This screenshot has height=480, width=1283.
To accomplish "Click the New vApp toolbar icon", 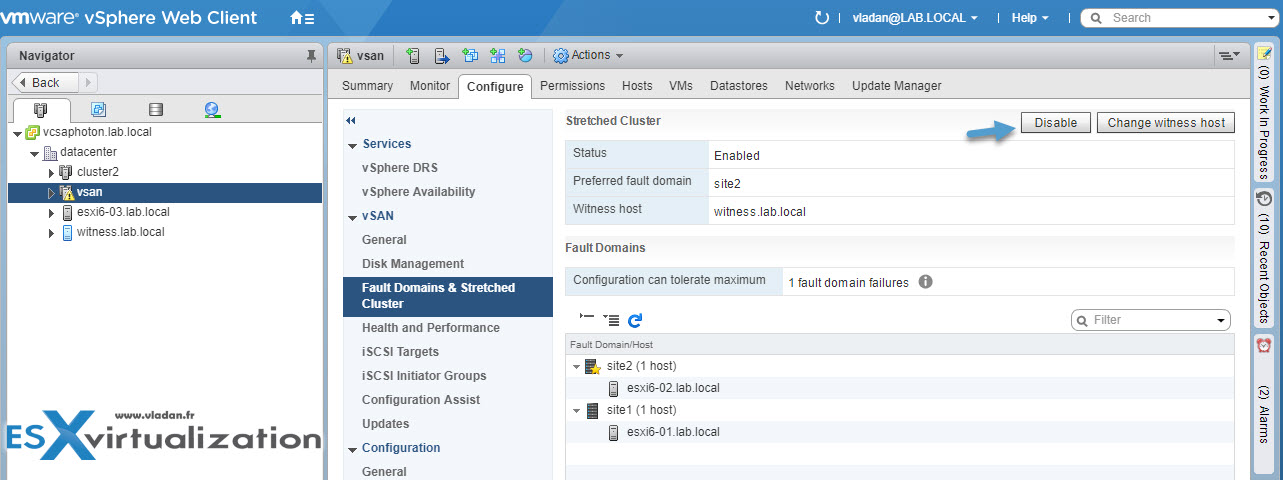I will (x=497, y=56).
